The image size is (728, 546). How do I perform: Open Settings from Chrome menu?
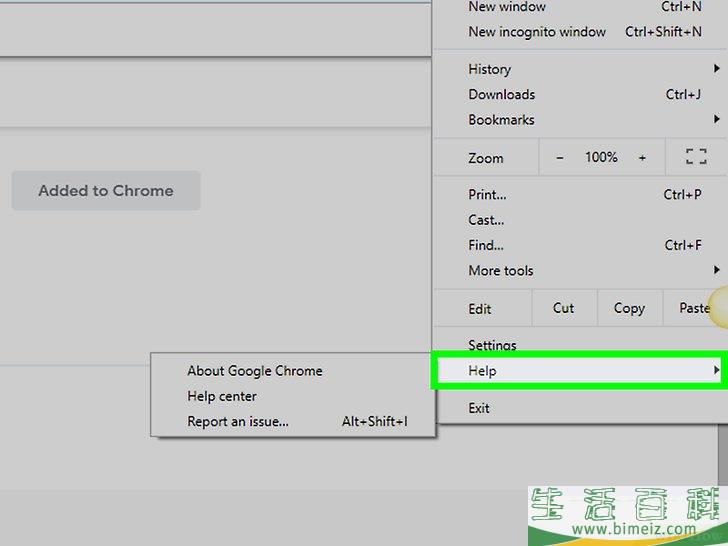point(492,345)
